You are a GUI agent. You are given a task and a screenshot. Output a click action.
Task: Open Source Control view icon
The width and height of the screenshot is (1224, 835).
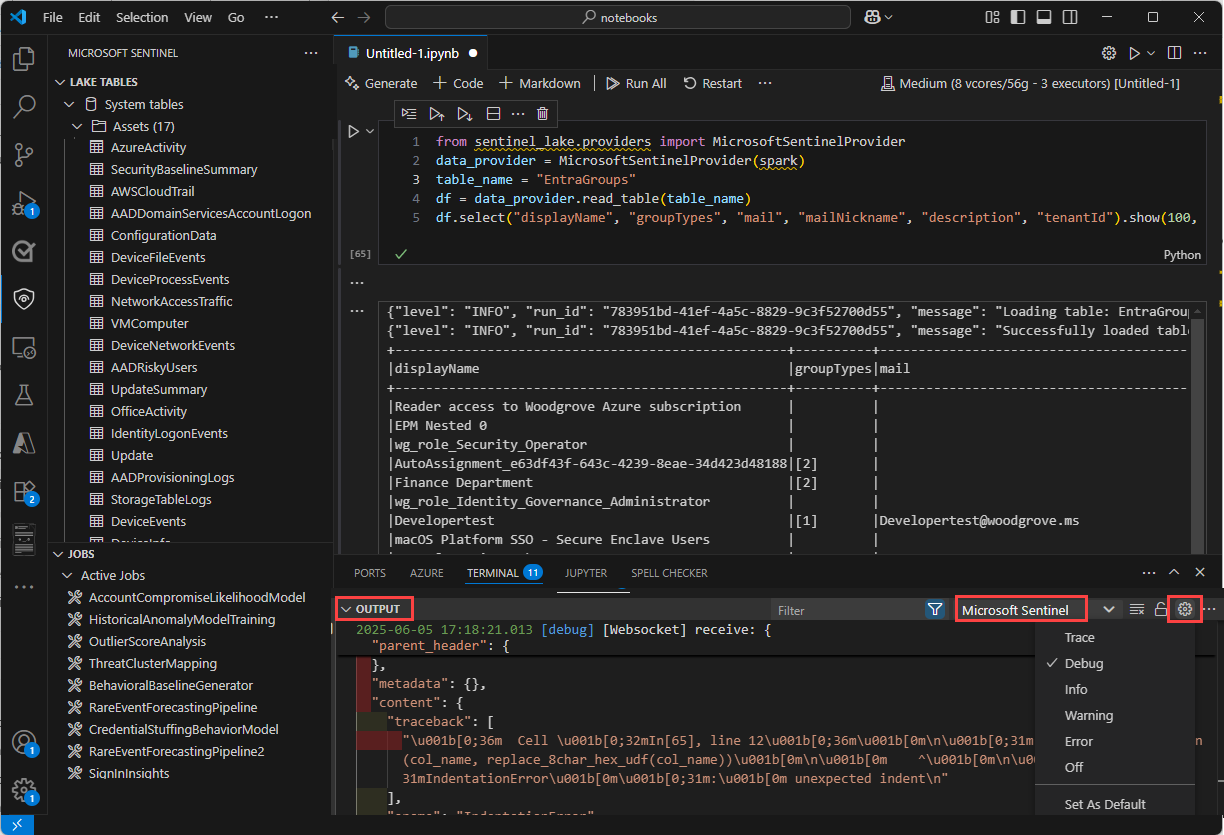(x=24, y=154)
